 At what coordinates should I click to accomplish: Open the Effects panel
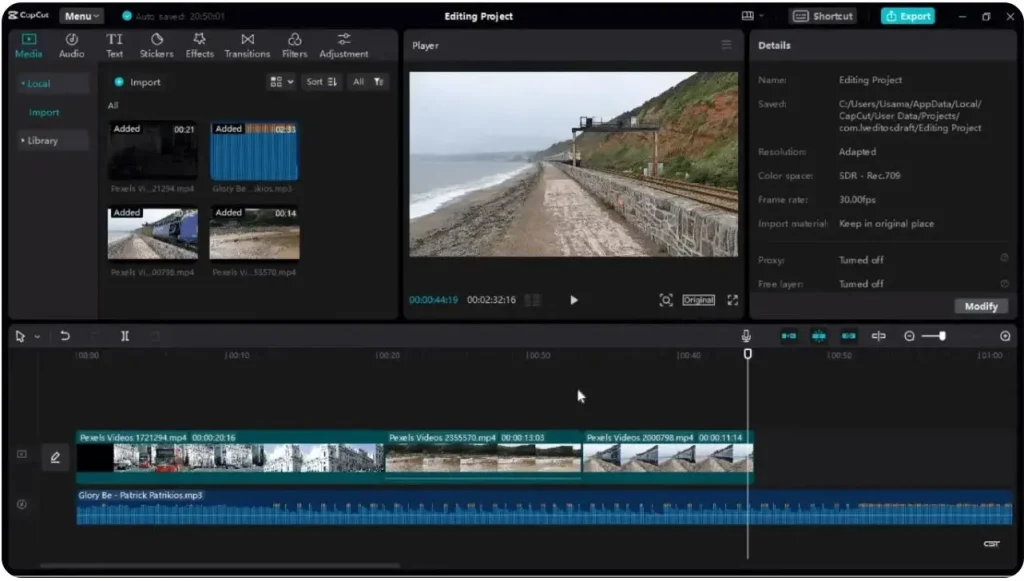point(199,45)
